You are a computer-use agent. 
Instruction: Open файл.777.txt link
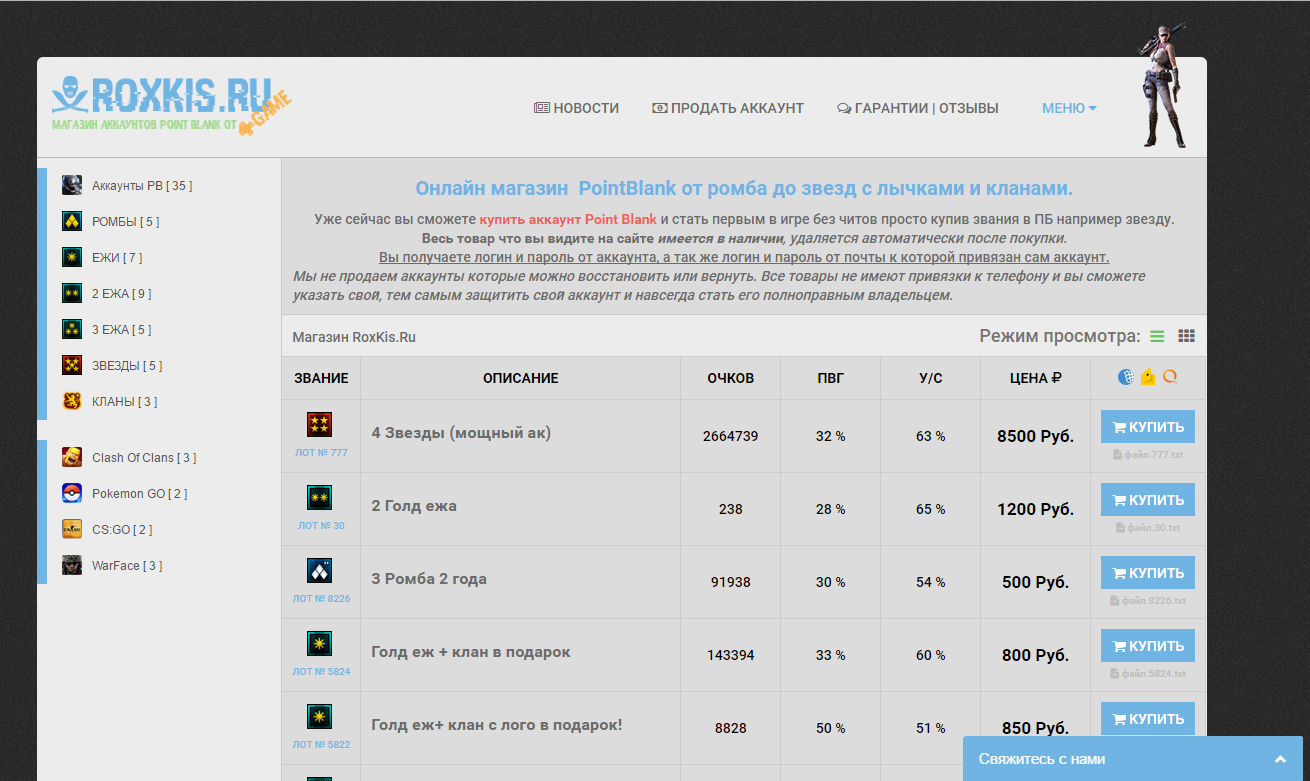[x=1148, y=454]
